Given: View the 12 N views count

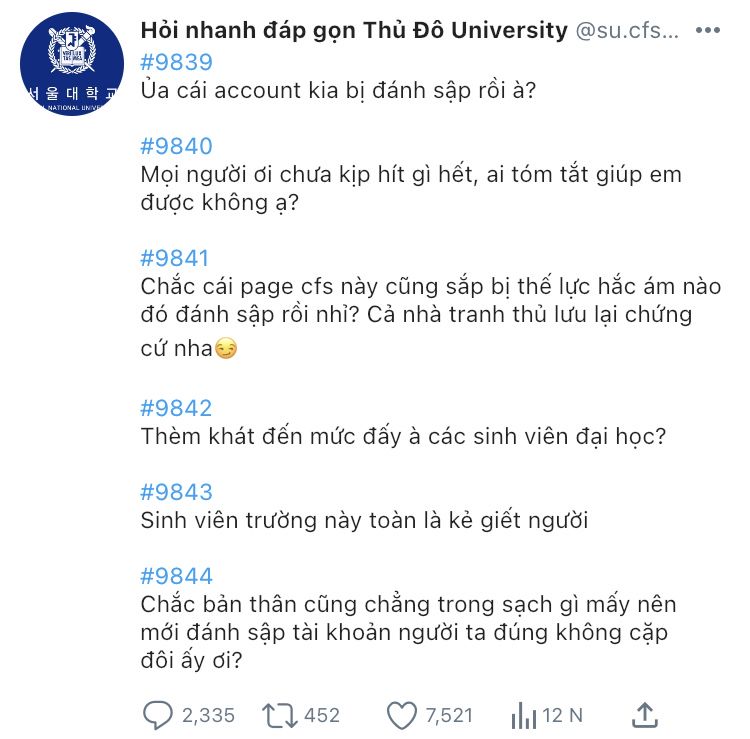Looking at the screenshot, I should click(562, 716).
